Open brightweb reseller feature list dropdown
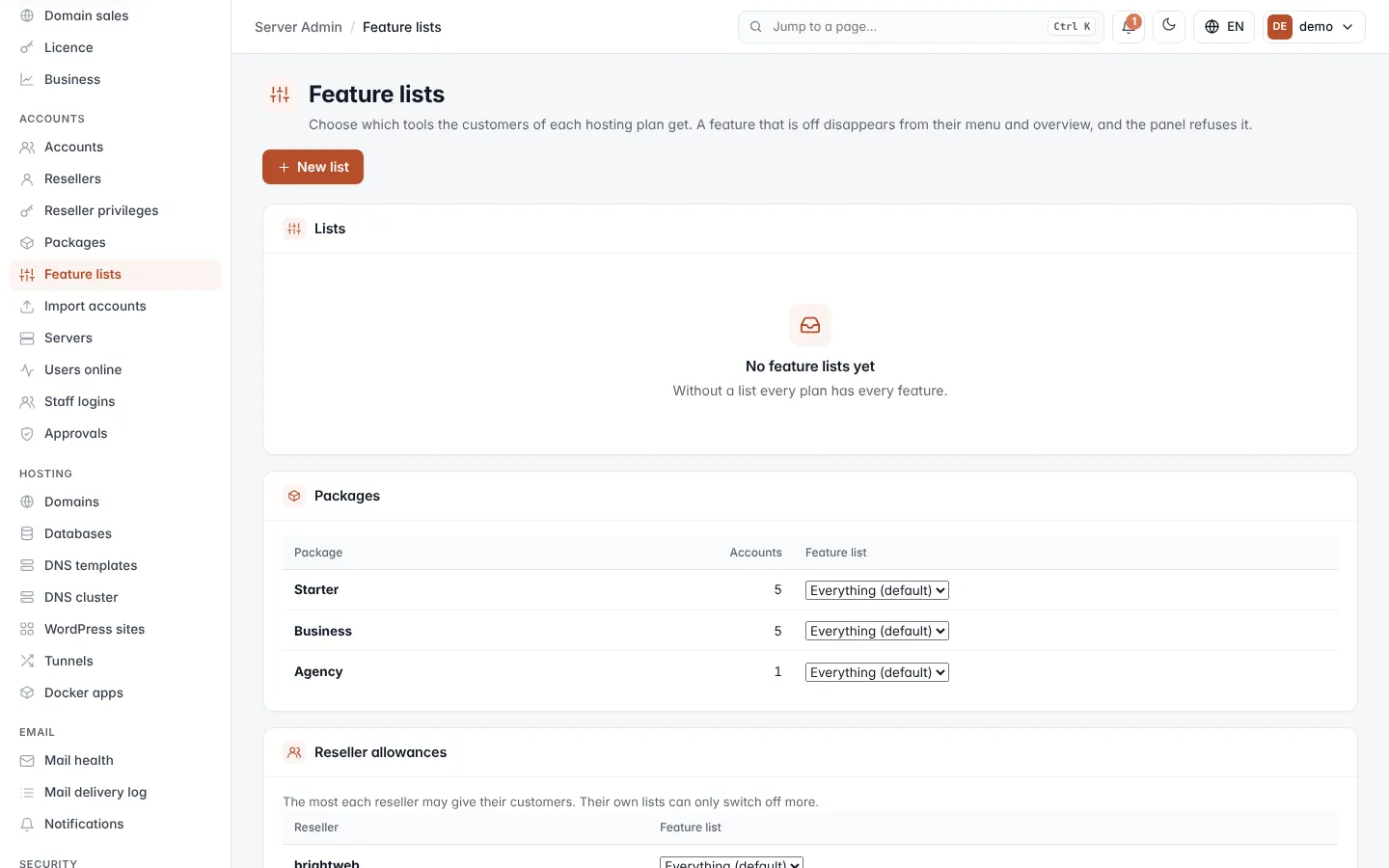 coord(731,862)
